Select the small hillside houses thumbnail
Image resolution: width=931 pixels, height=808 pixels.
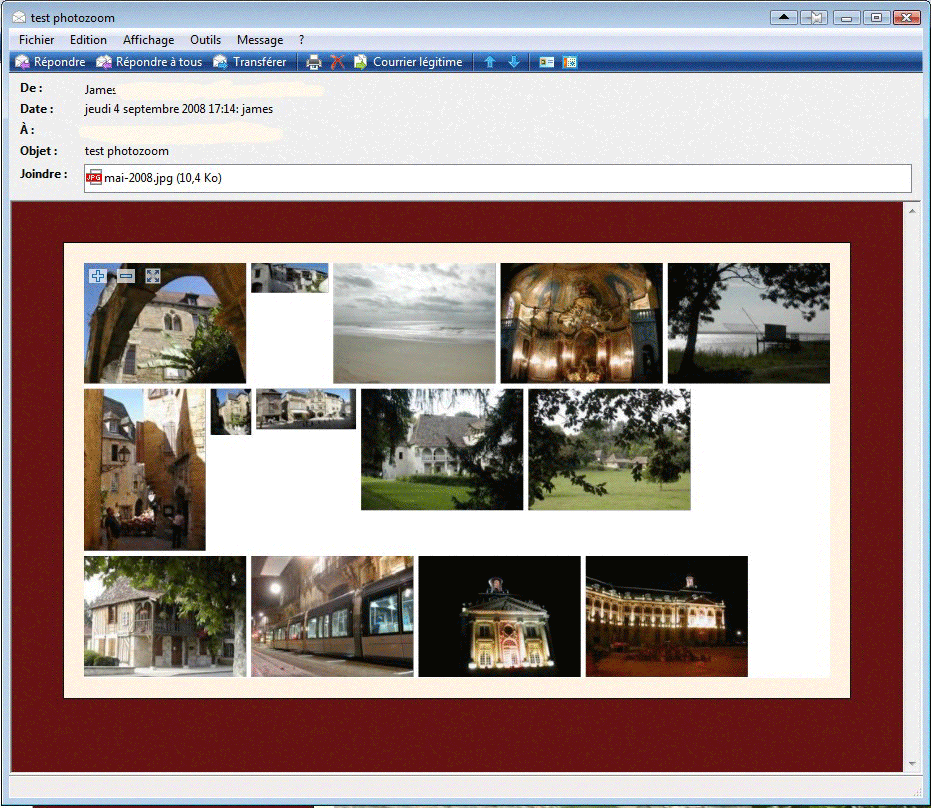click(x=290, y=278)
